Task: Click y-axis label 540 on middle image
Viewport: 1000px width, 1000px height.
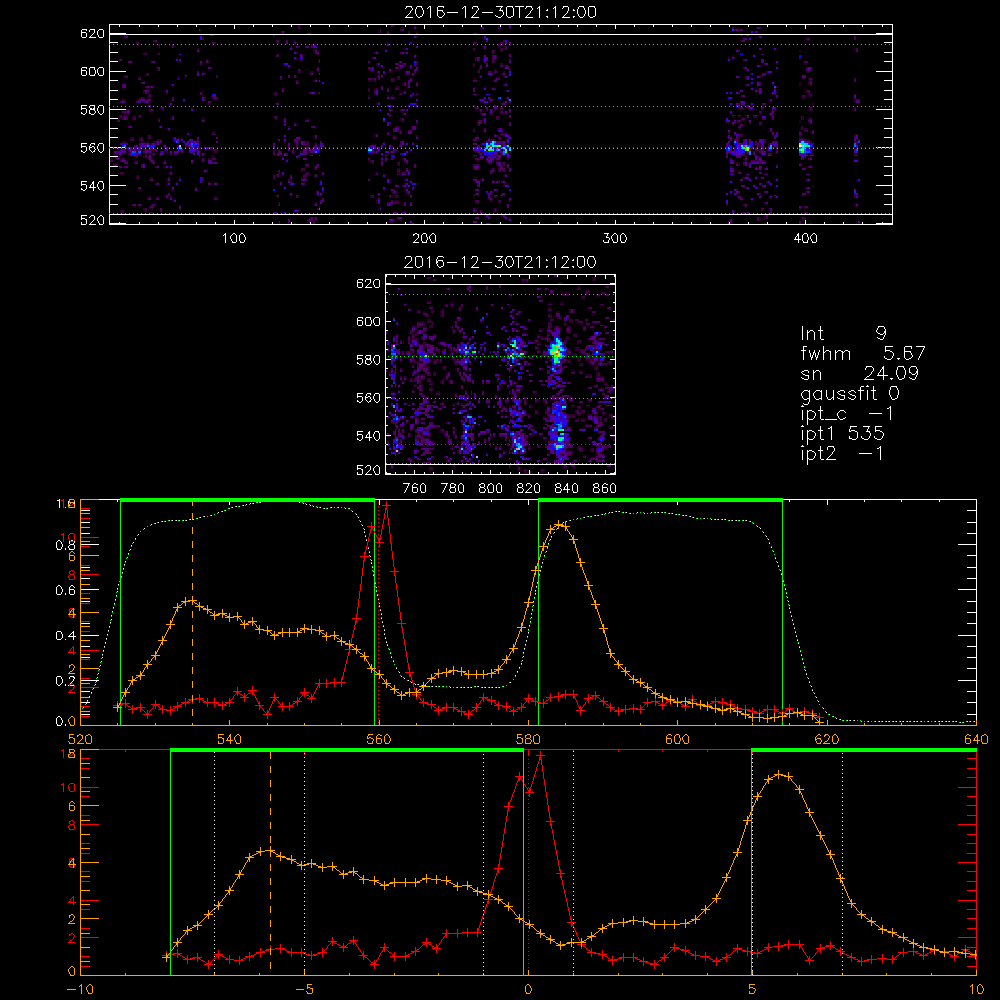Action: 368,436
